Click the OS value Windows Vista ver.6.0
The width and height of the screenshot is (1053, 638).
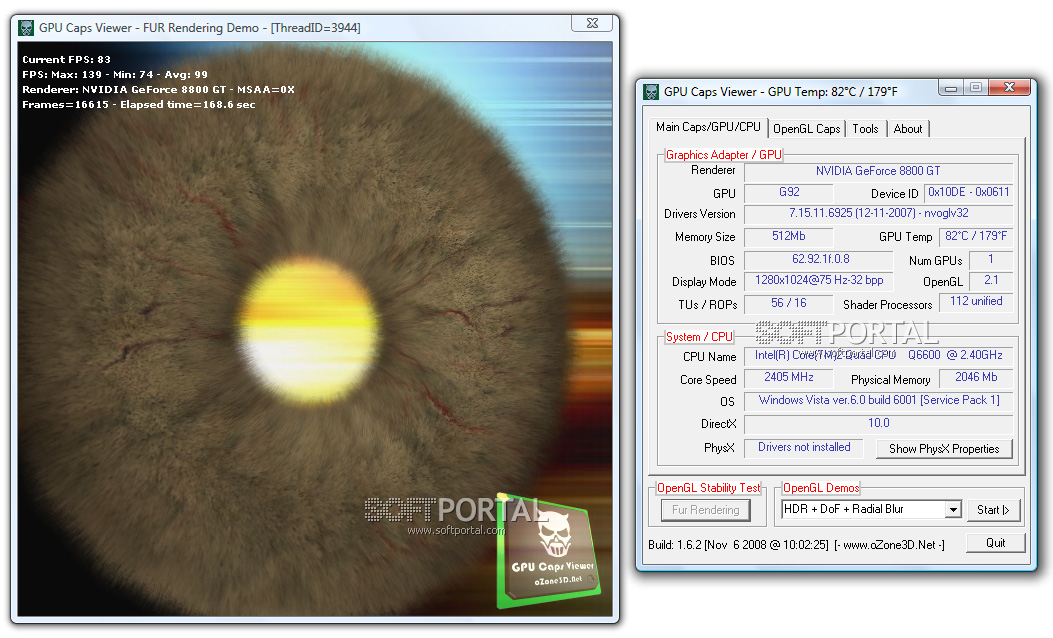coord(878,400)
